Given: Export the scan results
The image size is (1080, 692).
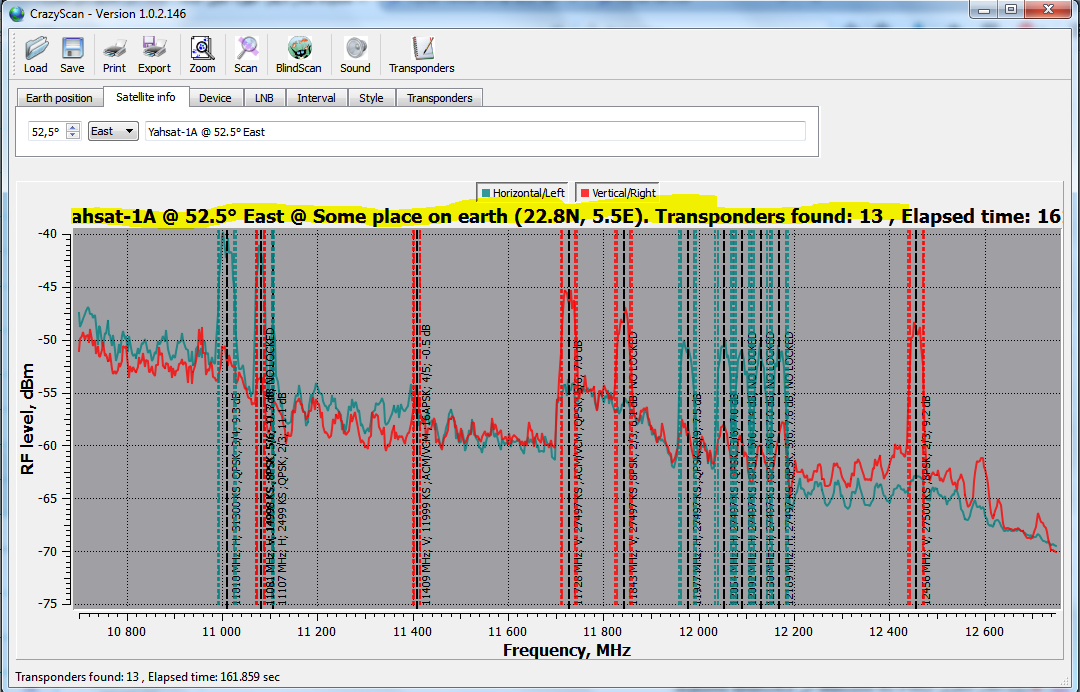Looking at the screenshot, I should tap(154, 54).
